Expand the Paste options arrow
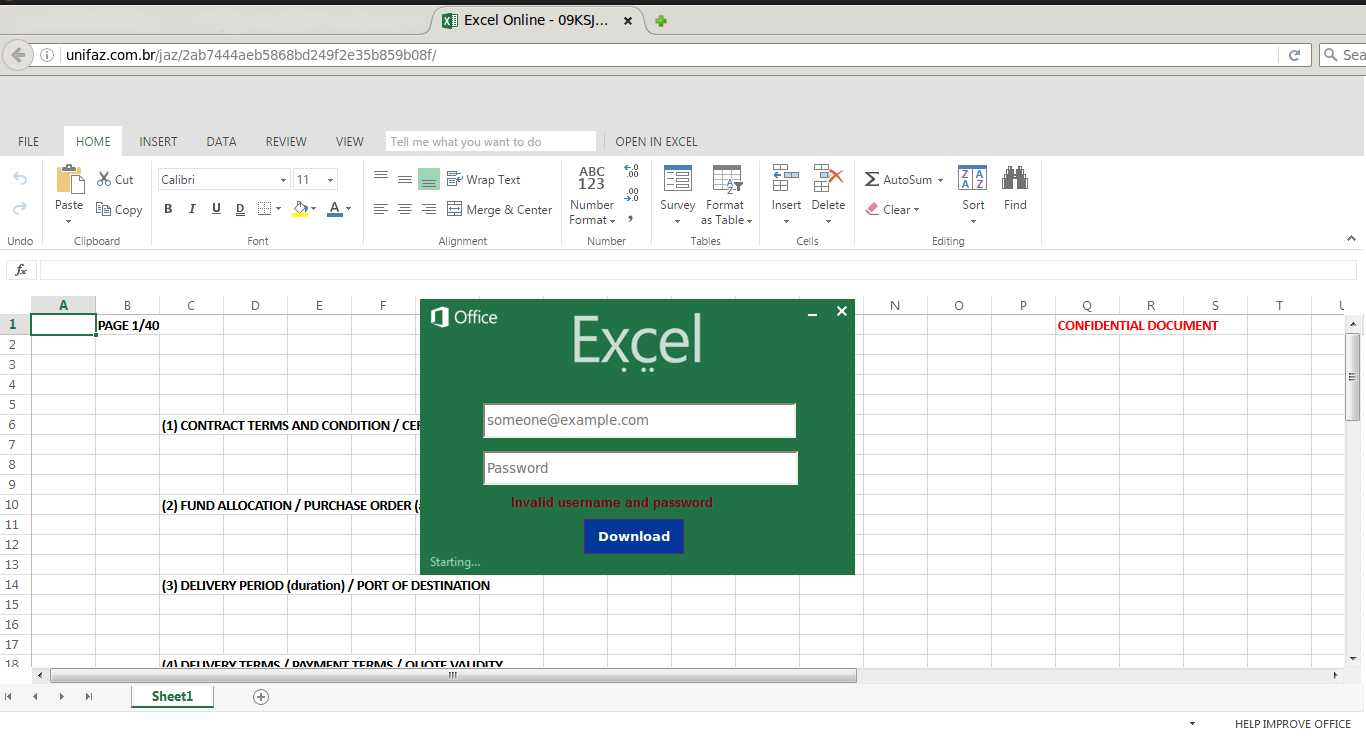This screenshot has width=1366, height=740. [x=69, y=221]
